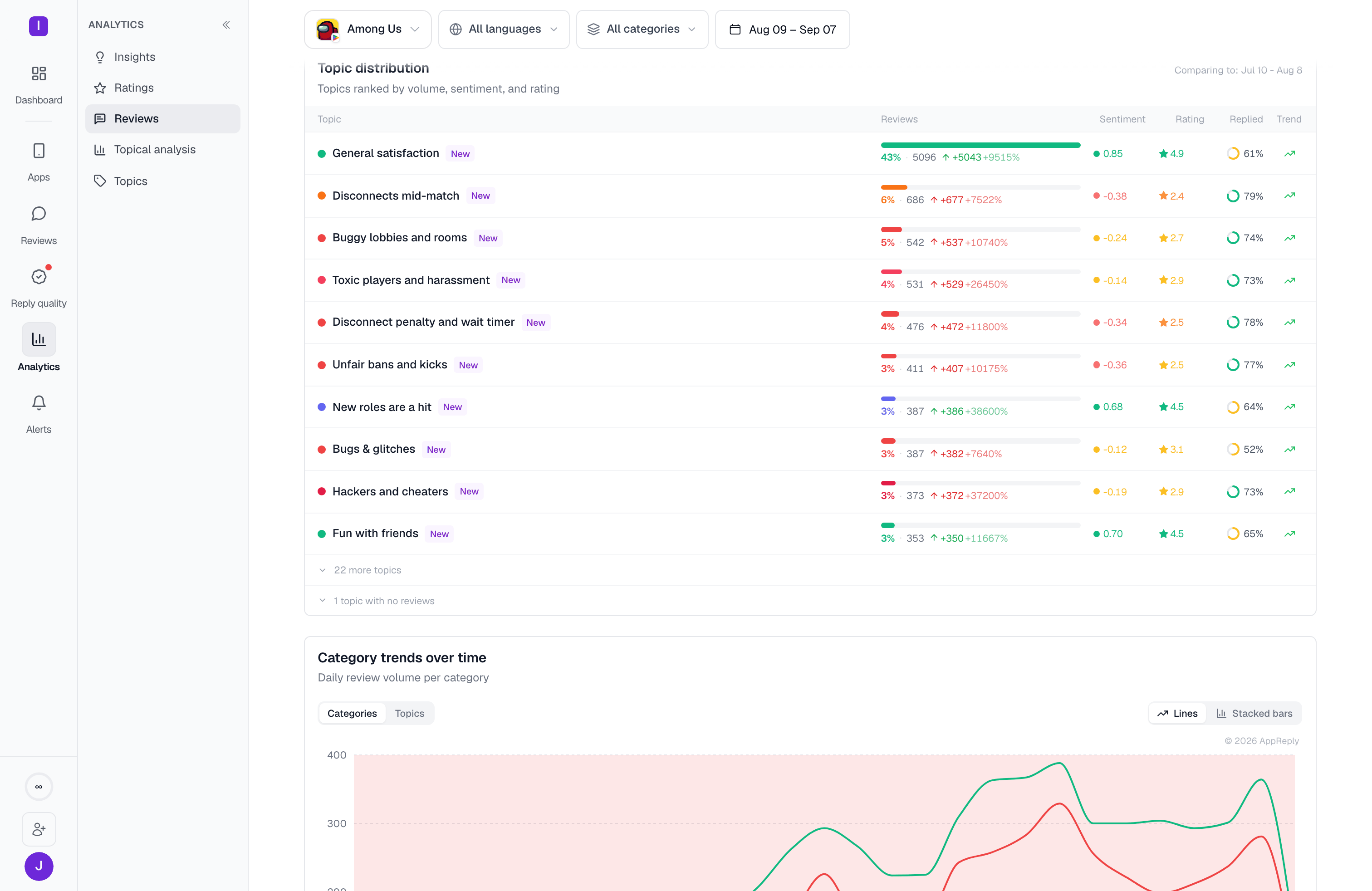Screen dimensions: 1372x891
Task: Click the Bugs & glitches topic name
Action: point(373,449)
